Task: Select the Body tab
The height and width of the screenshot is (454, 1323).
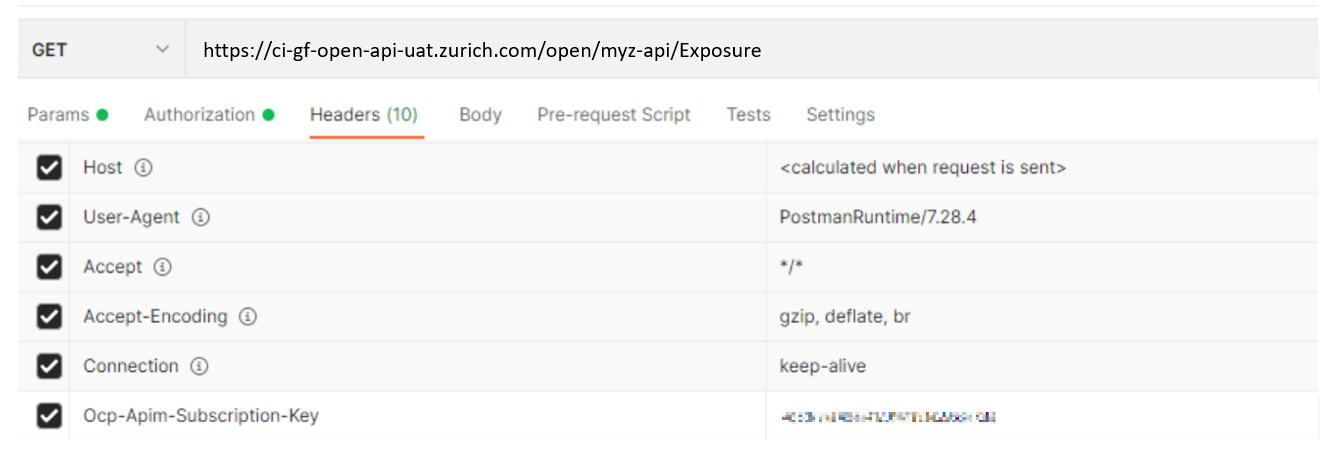Action: (x=480, y=115)
